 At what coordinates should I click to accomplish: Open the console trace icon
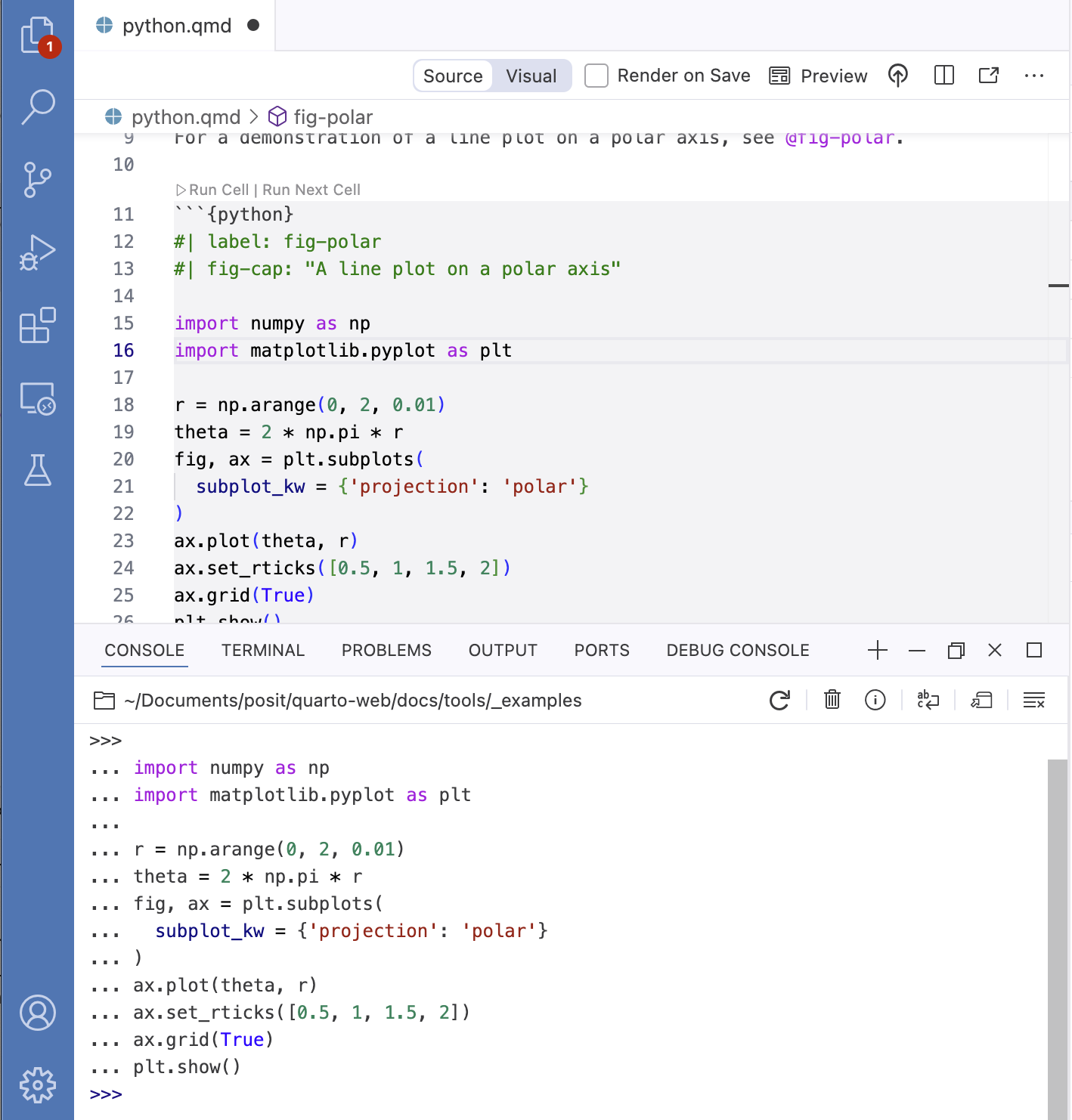coord(981,701)
